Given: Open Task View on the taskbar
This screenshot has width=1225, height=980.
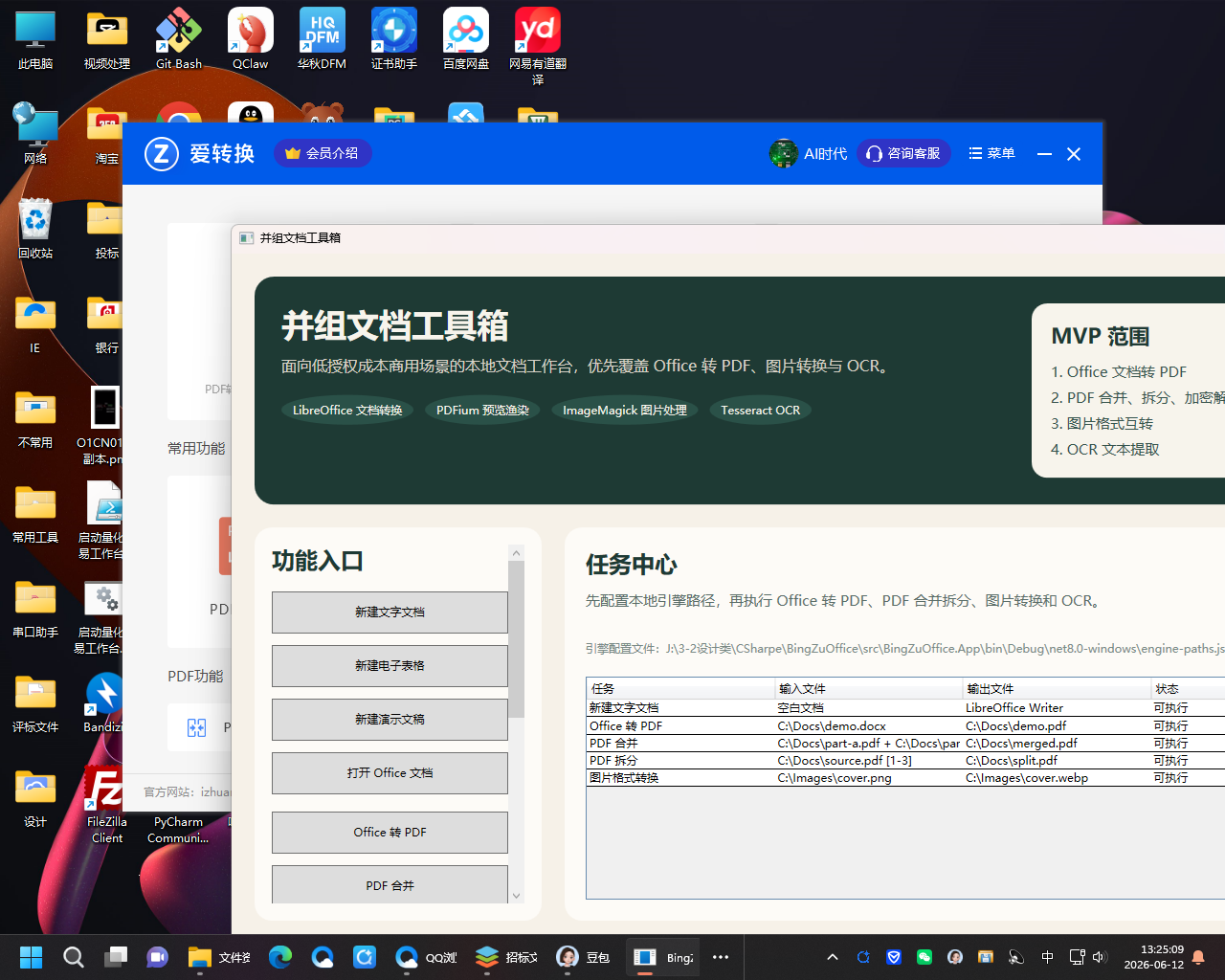Looking at the screenshot, I should pos(116,957).
